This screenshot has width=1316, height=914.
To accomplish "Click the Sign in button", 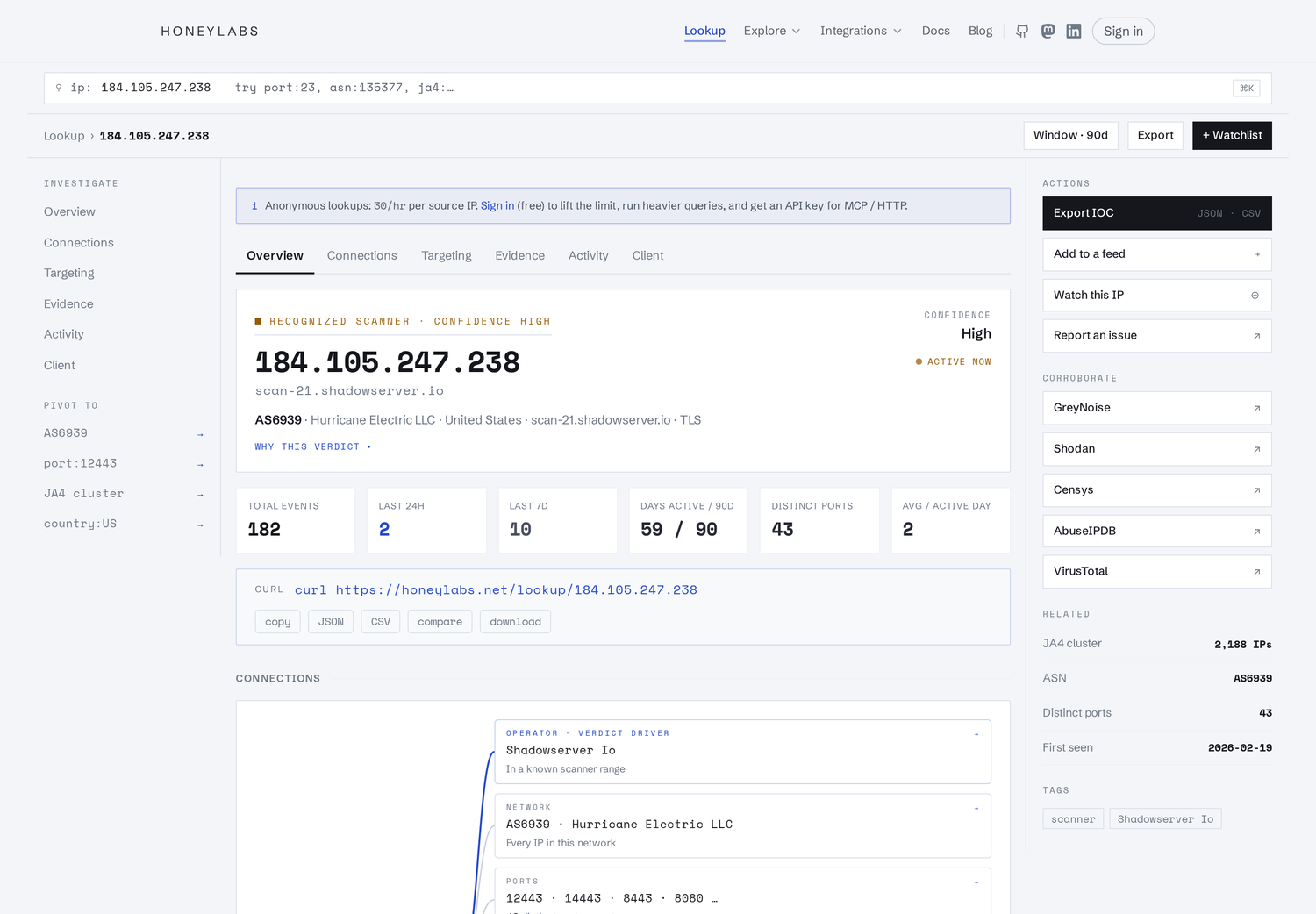I will 1123,32.
